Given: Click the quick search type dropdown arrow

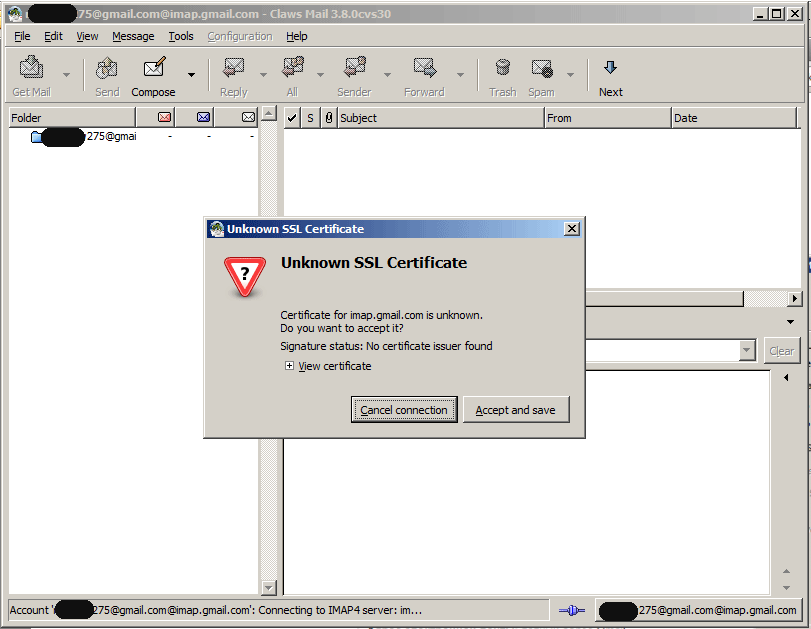Looking at the screenshot, I should [x=790, y=322].
